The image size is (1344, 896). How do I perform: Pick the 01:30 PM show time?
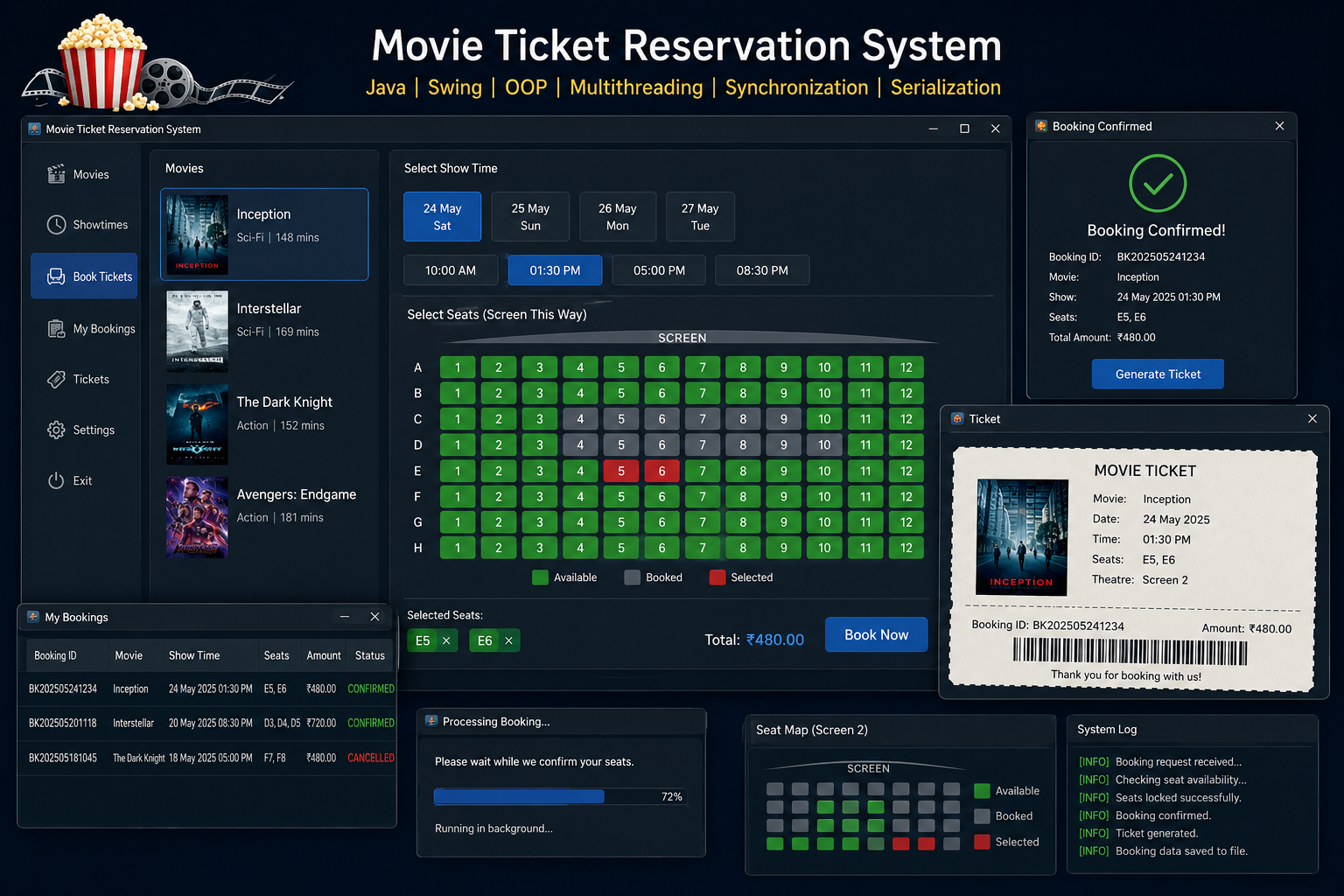(x=555, y=270)
